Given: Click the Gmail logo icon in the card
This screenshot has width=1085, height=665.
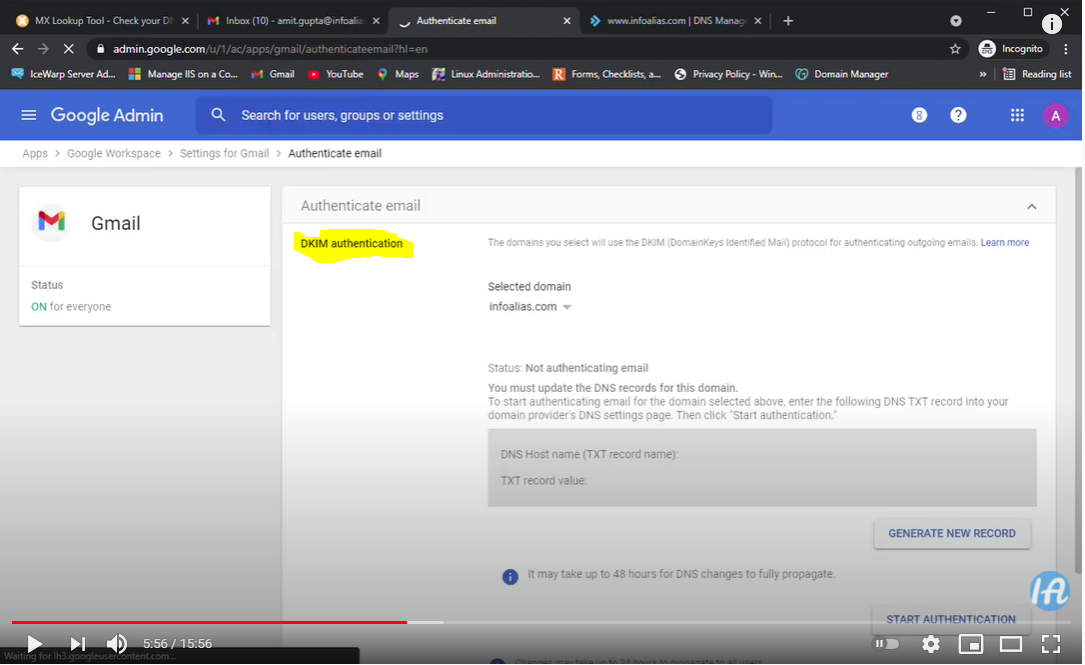Looking at the screenshot, I should (51, 222).
